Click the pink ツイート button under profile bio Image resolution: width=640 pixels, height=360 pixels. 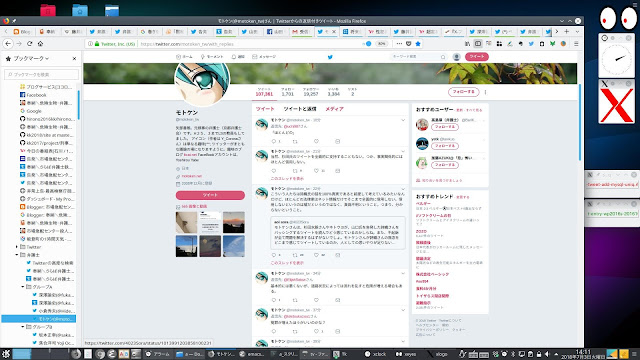pos(210,195)
